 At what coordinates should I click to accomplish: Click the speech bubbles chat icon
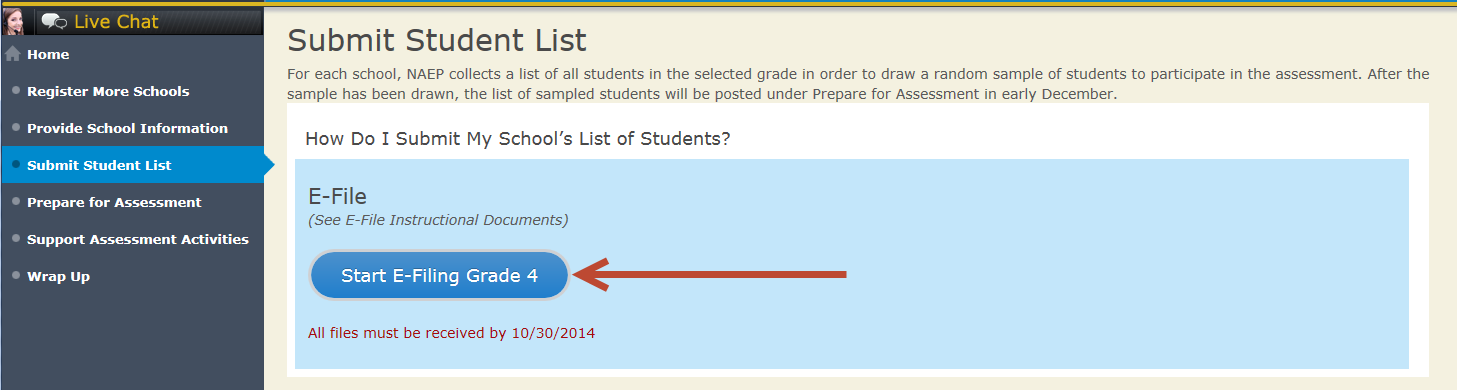click(54, 21)
